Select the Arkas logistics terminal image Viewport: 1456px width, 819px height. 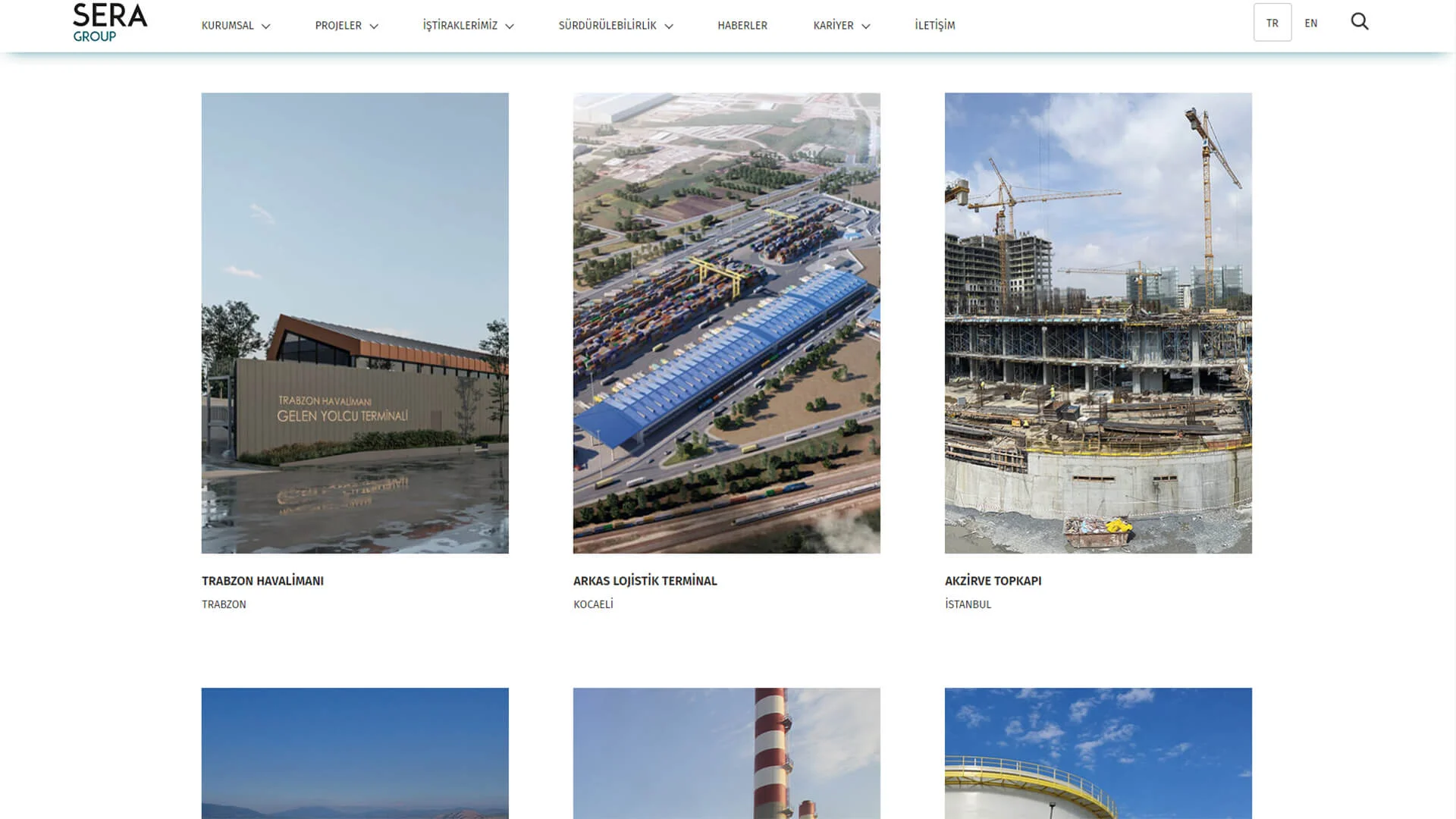(726, 322)
